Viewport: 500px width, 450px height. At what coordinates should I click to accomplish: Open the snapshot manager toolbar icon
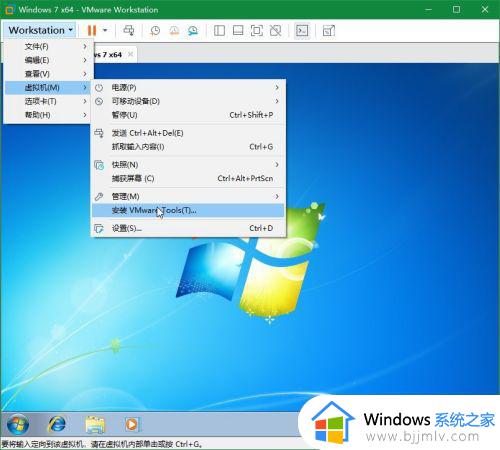[x=193, y=31]
